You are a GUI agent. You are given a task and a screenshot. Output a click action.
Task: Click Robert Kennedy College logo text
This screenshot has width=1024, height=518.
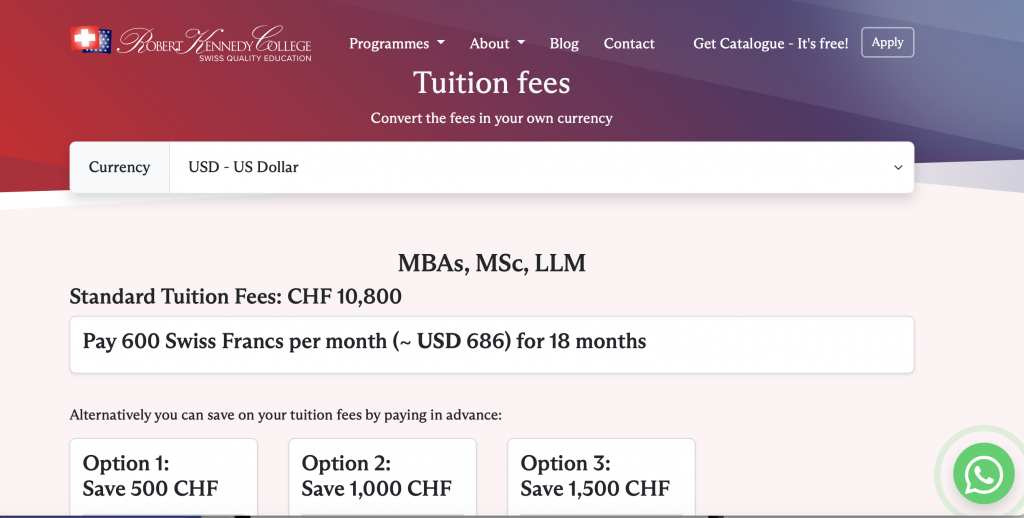click(214, 43)
